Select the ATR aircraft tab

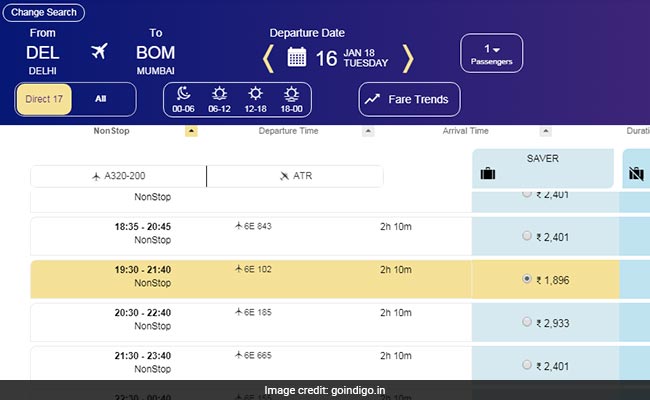(x=295, y=176)
